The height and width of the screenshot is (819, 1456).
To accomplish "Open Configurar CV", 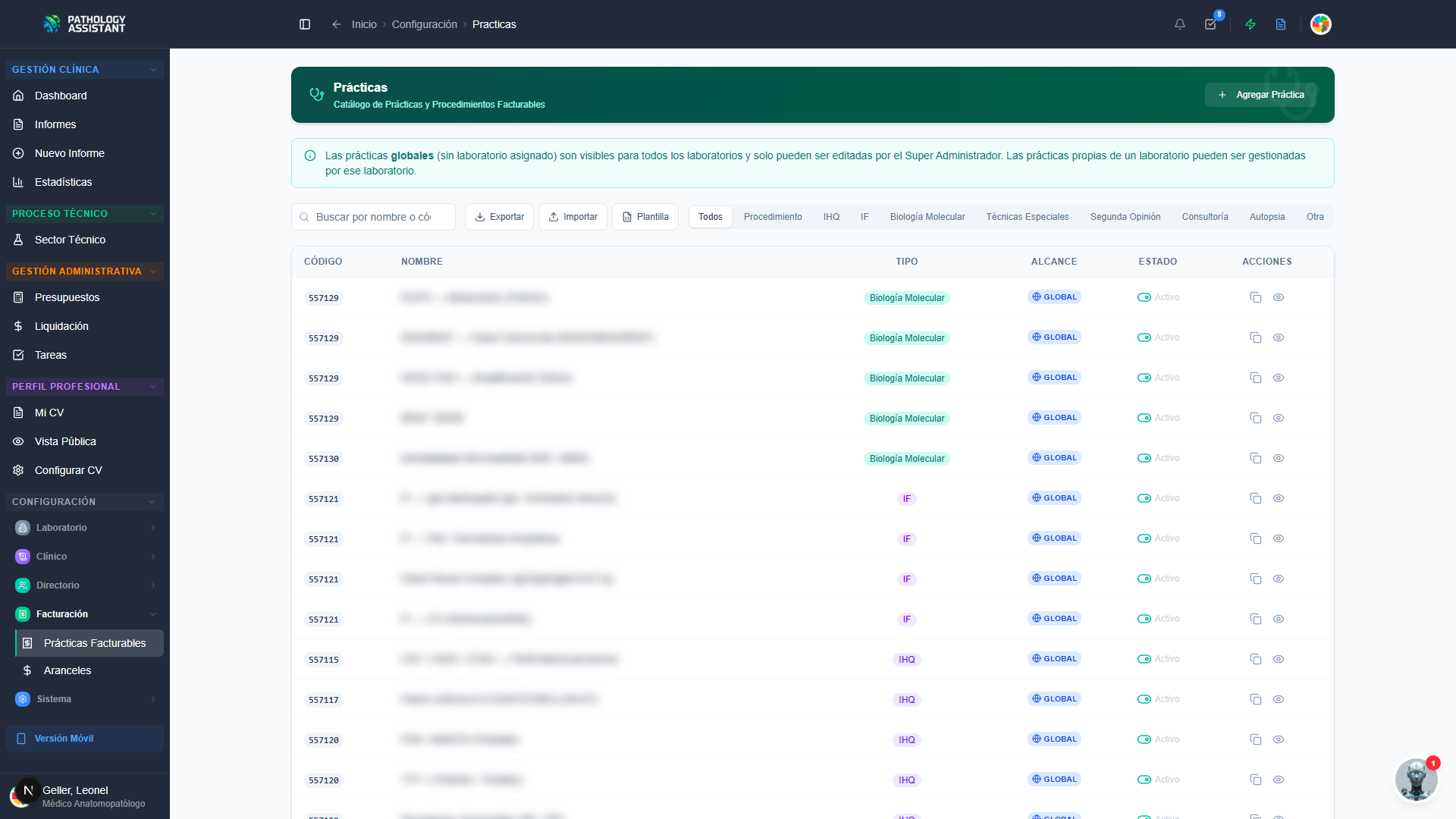I will [85, 470].
